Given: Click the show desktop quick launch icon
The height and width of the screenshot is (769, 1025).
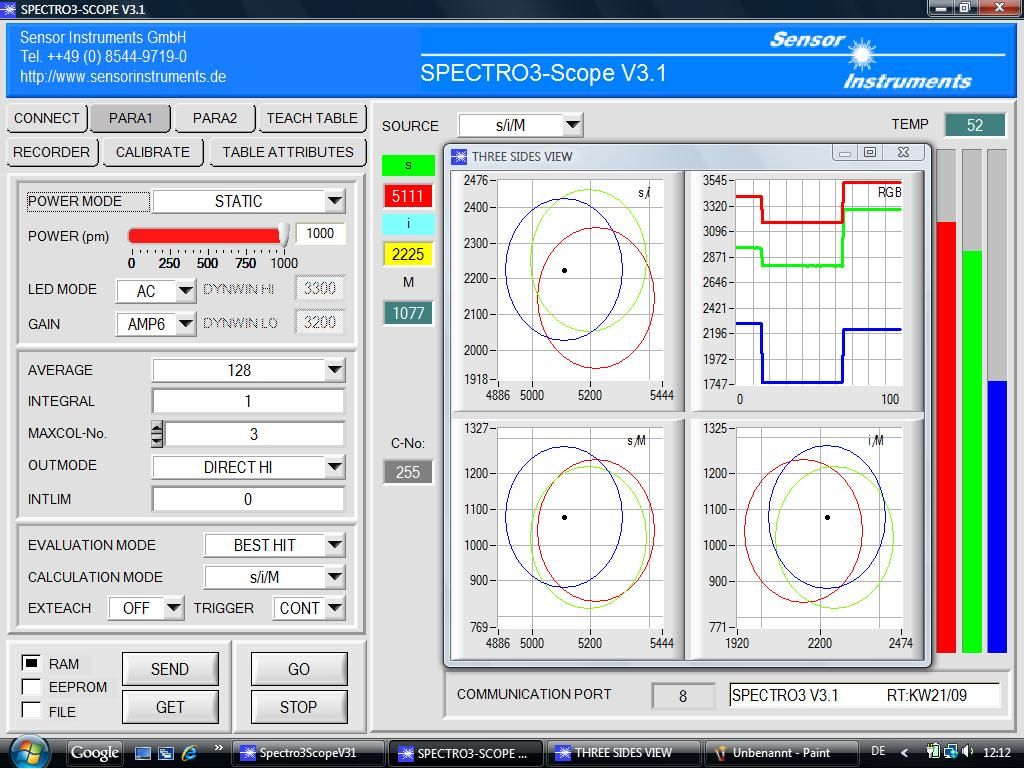Looking at the screenshot, I should (143, 753).
